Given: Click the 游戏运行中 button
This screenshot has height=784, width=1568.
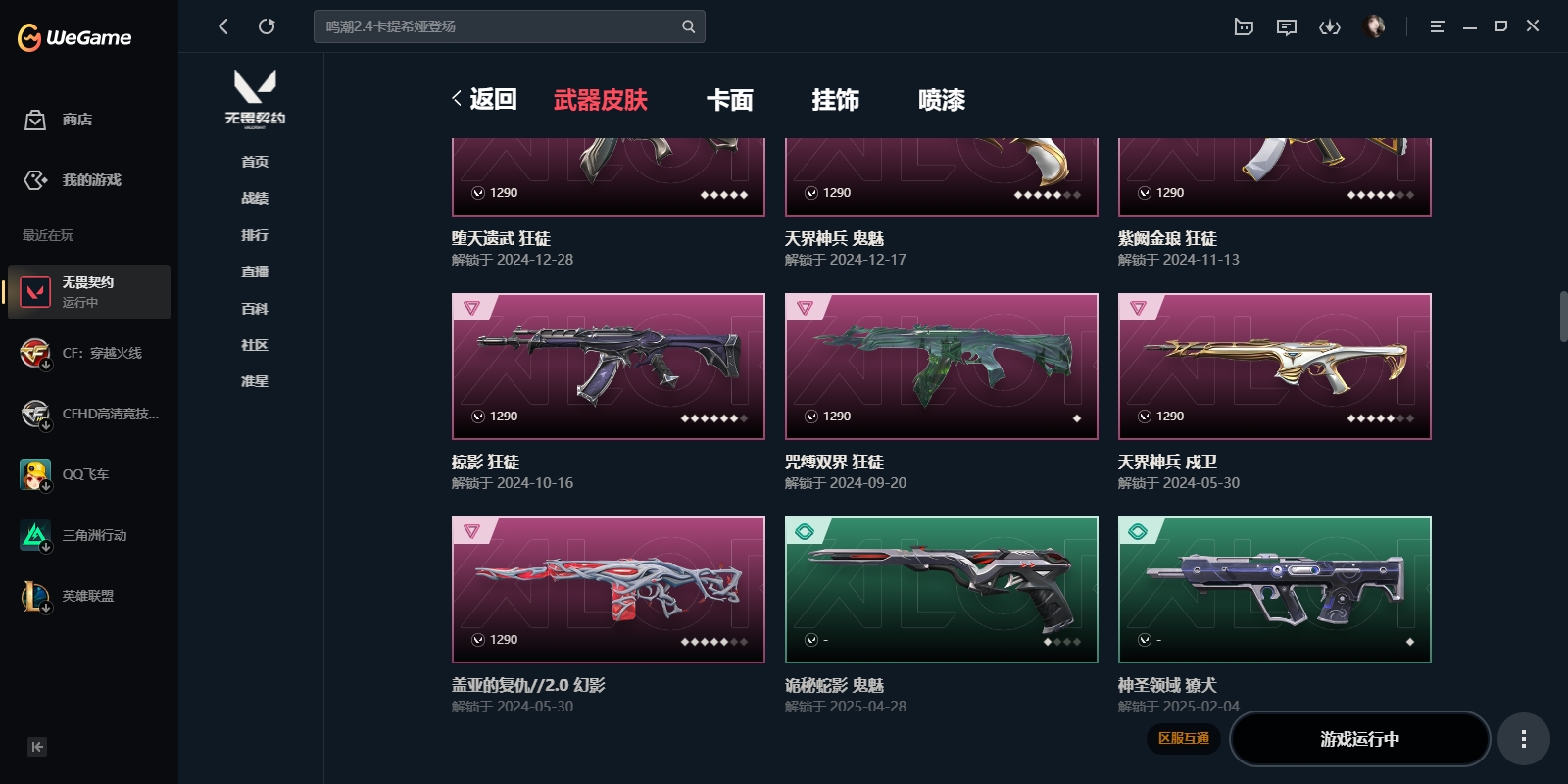Looking at the screenshot, I should pos(1360,739).
